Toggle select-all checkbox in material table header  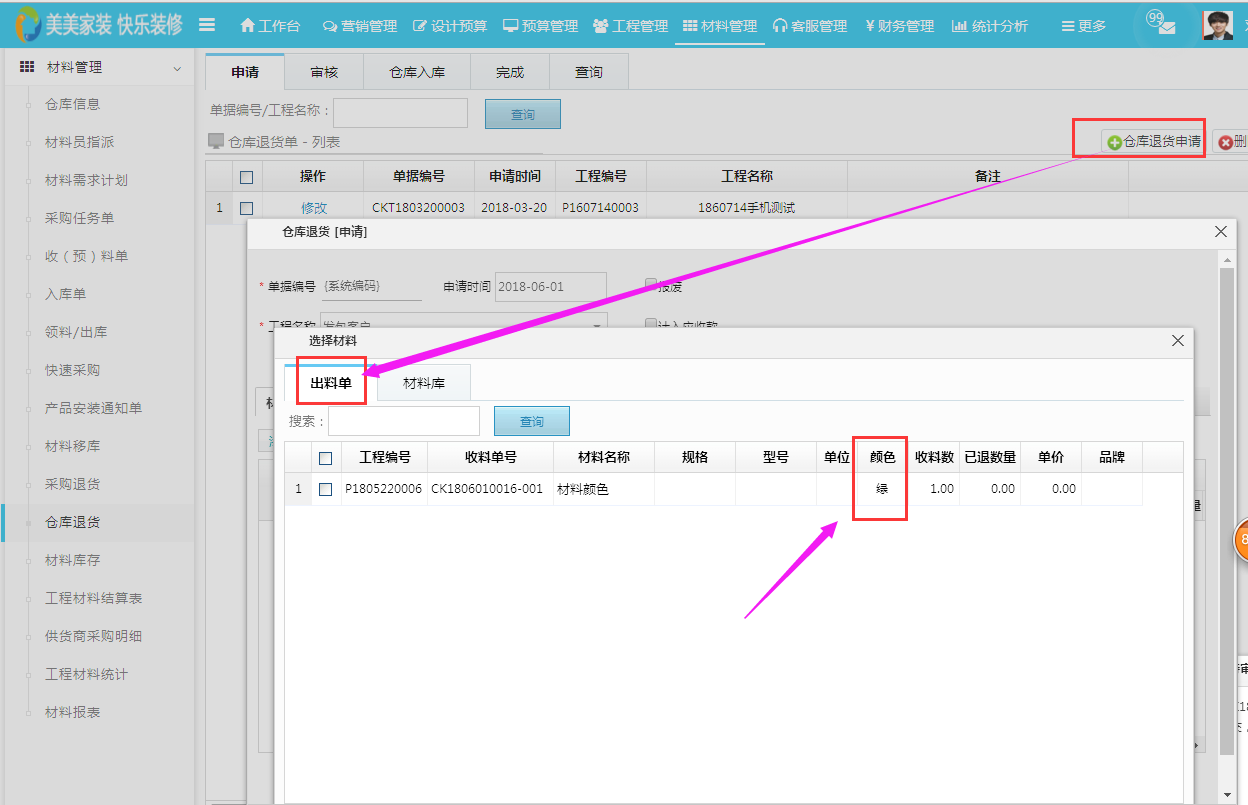[325, 458]
